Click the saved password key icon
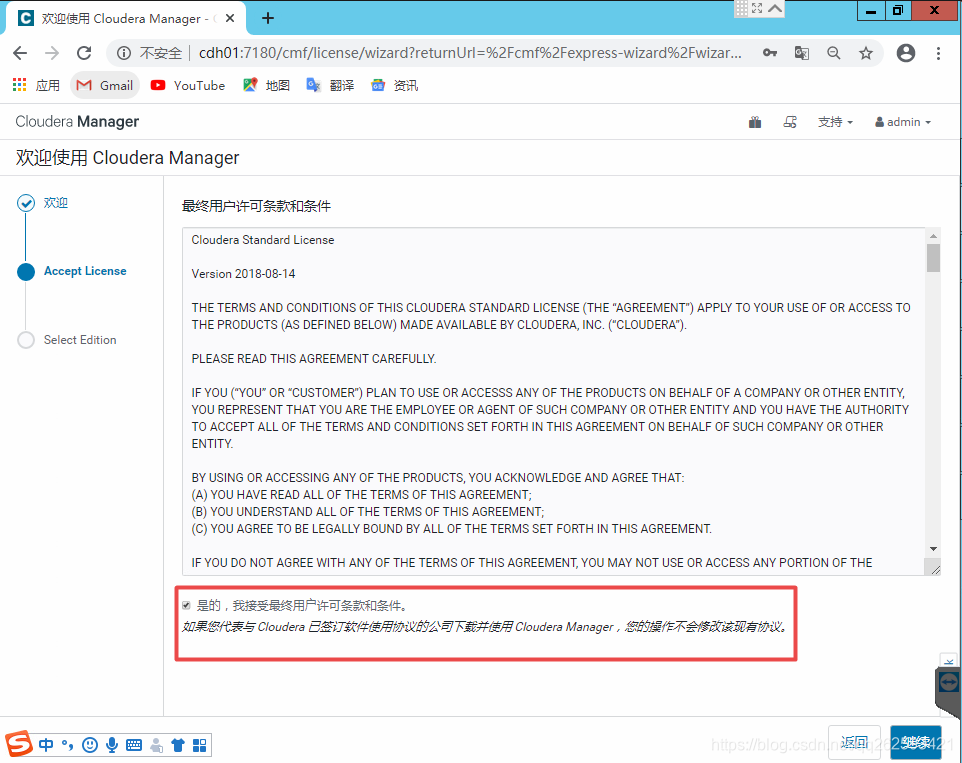 point(770,53)
